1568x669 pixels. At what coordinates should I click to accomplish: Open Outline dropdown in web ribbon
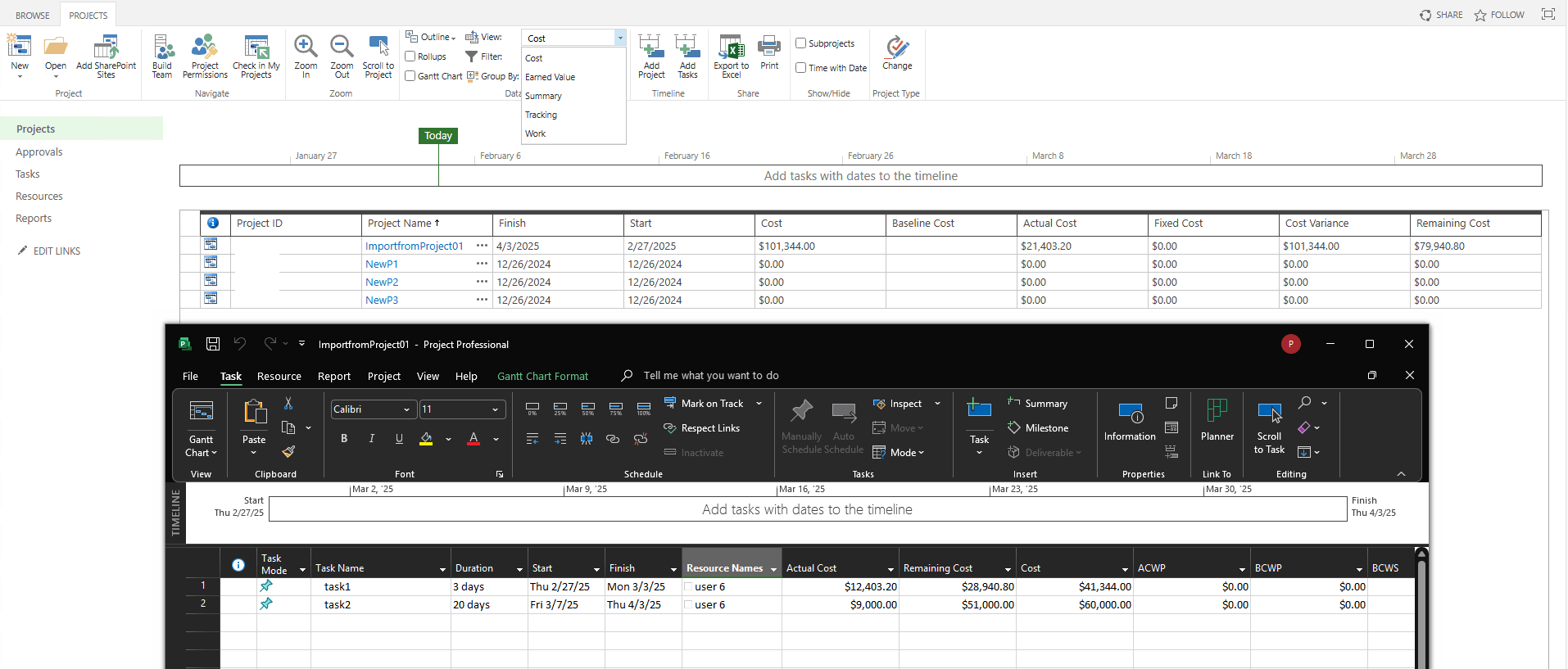point(431,37)
